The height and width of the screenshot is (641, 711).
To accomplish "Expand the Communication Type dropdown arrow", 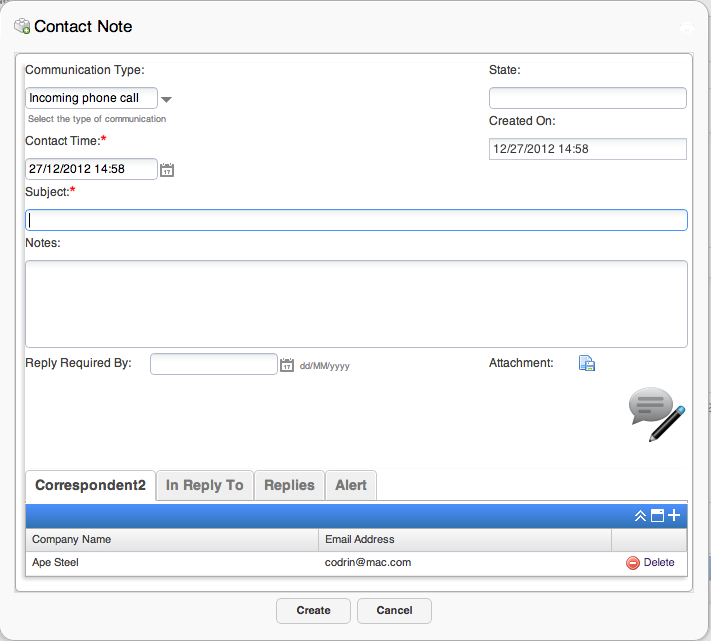I will pos(167,99).
